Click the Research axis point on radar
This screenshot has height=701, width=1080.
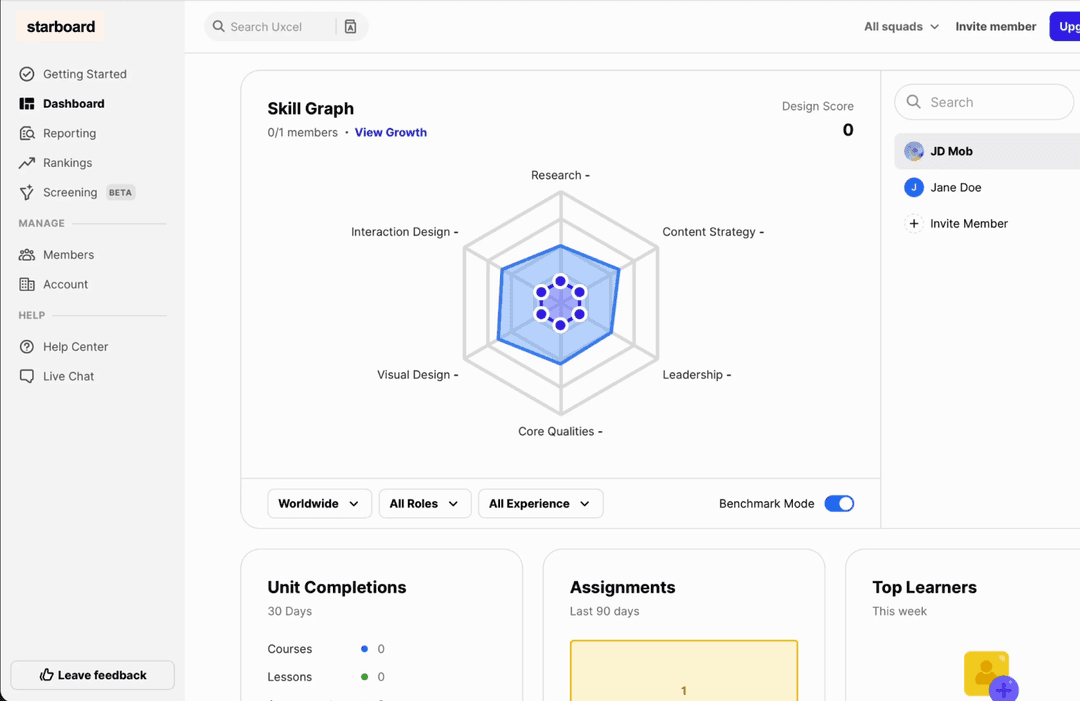(x=561, y=281)
